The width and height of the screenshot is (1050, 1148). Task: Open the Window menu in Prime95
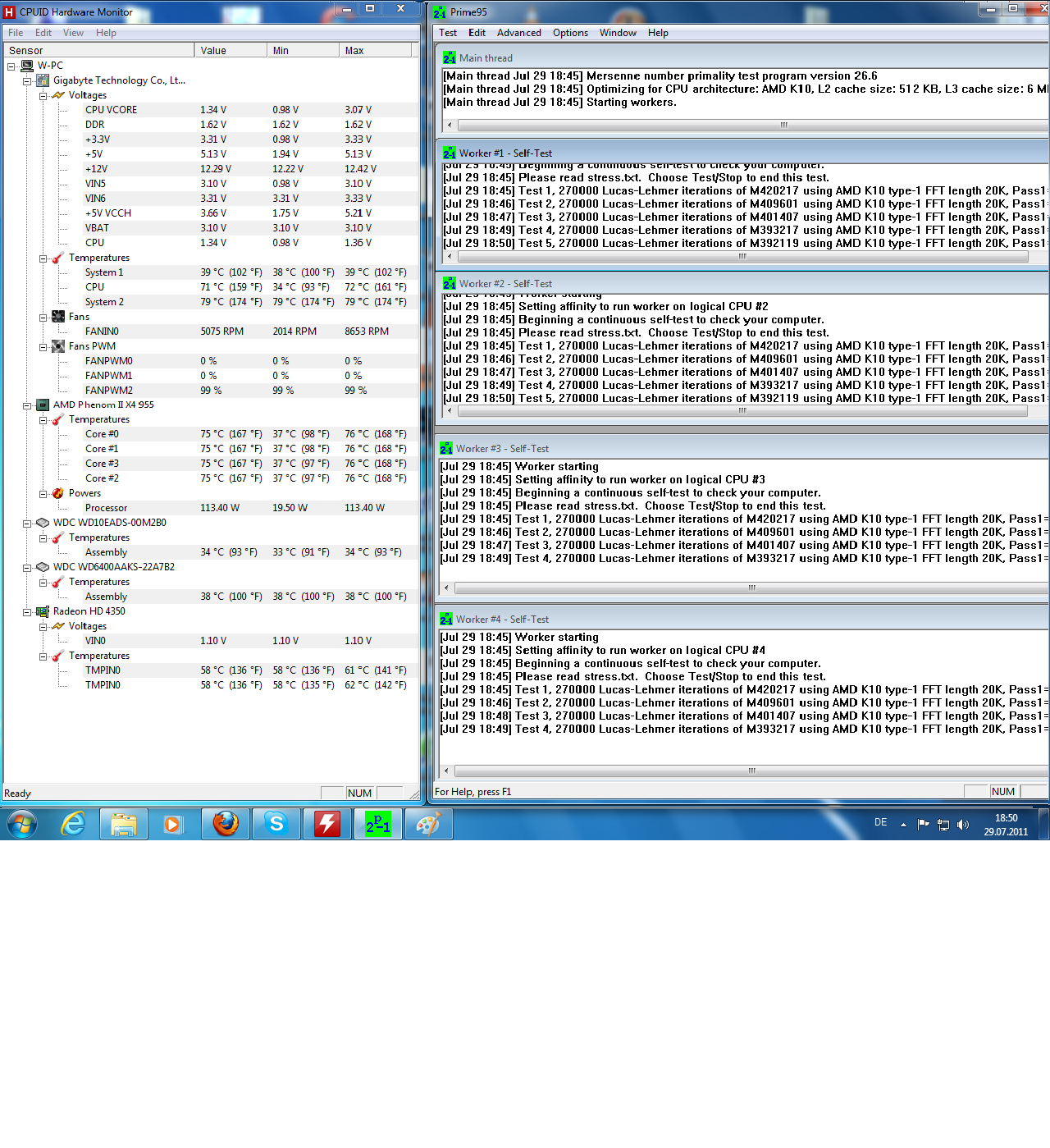(618, 33)
